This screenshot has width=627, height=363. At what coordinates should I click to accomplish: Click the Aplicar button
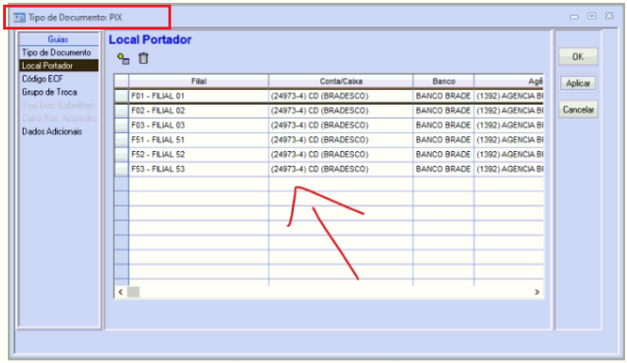578,83
